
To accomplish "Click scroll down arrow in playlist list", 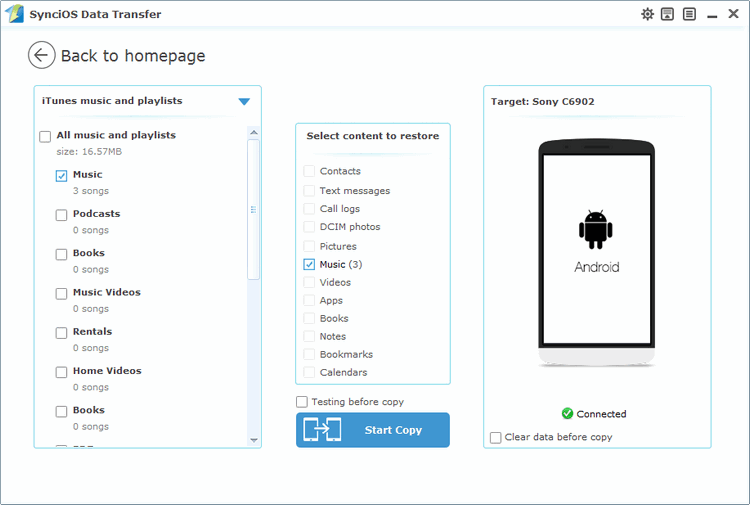I will (254, 440).
